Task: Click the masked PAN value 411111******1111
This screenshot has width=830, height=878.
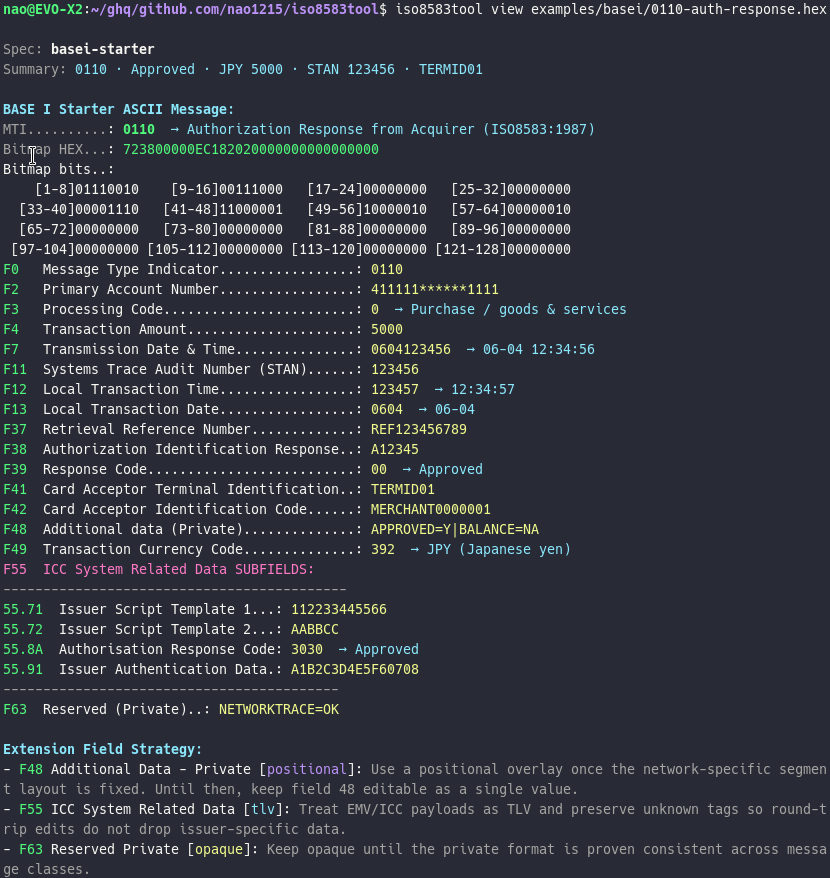Action: pyautogui.click(x=435, y=289)
